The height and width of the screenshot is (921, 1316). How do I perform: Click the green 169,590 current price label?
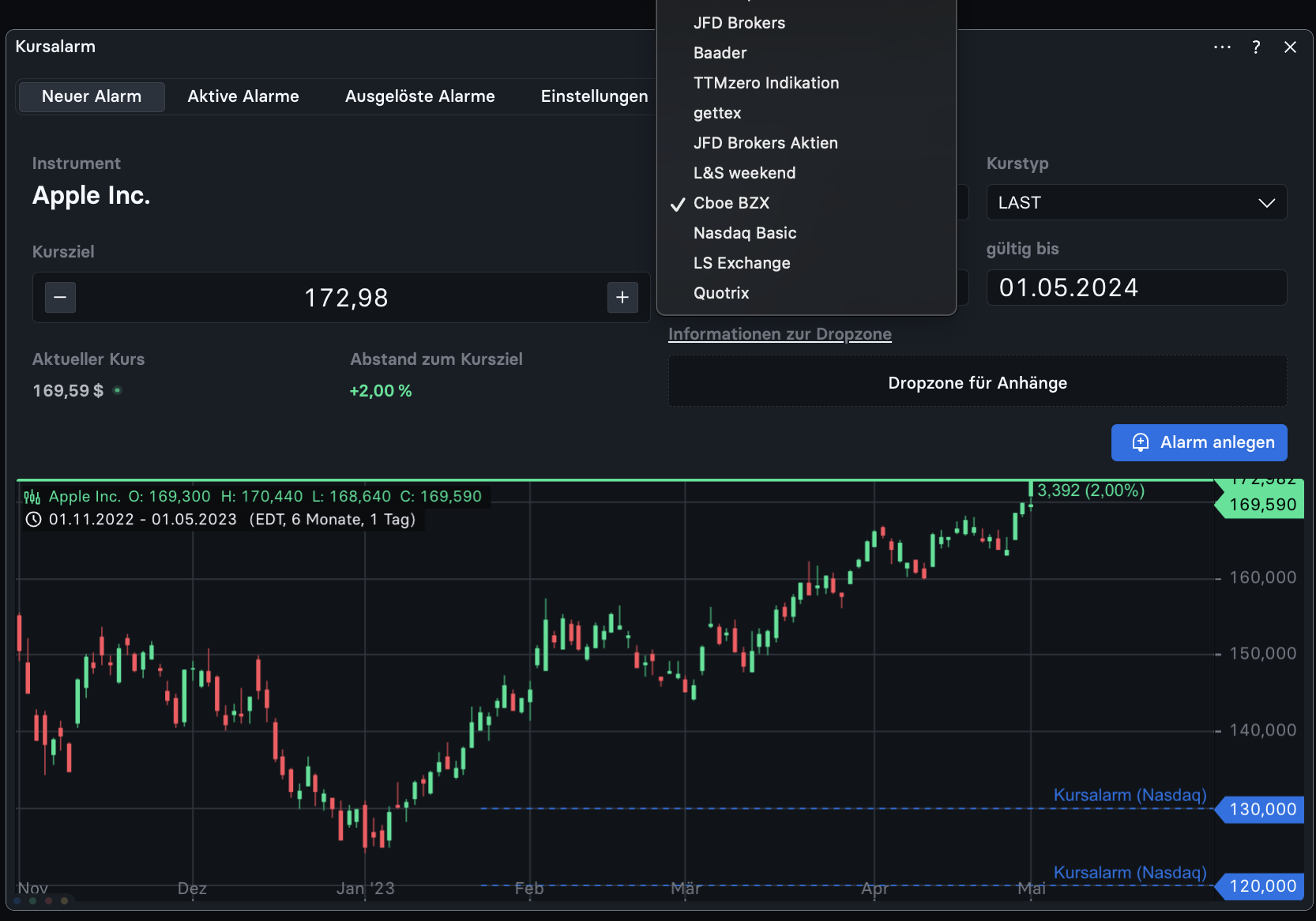tap(1261, 505)
